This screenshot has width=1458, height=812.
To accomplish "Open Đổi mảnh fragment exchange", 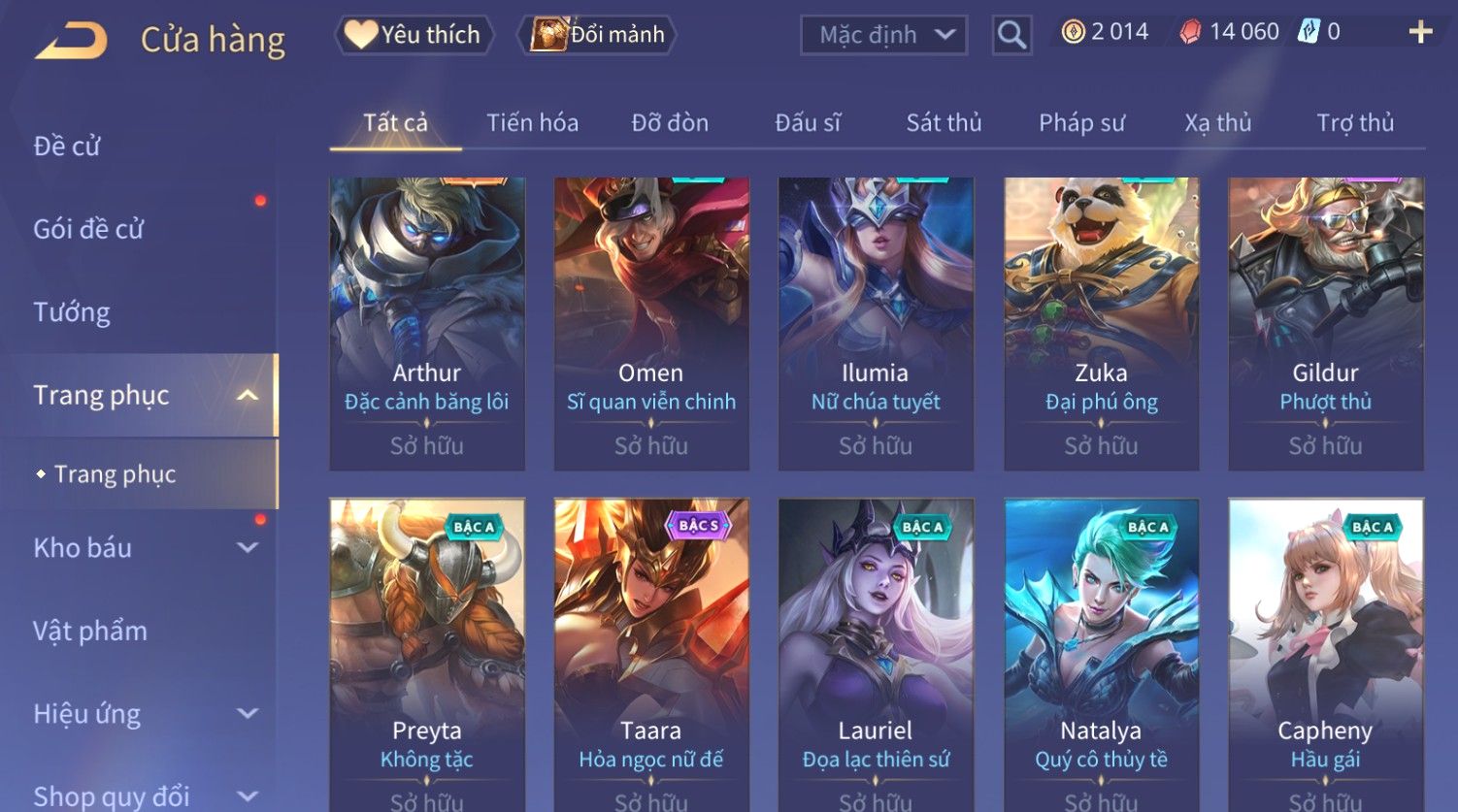I will pos(599,35).
